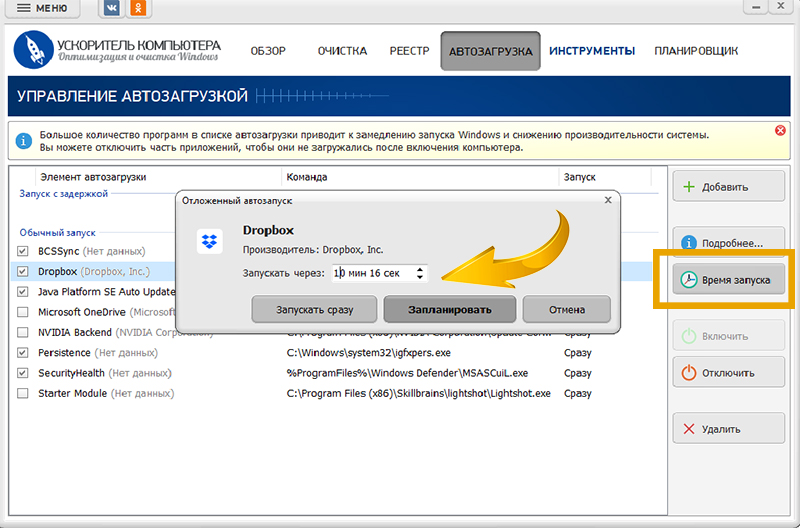Click Отмена in the dialog
The image size is (800, 528).
pos(566,309)
